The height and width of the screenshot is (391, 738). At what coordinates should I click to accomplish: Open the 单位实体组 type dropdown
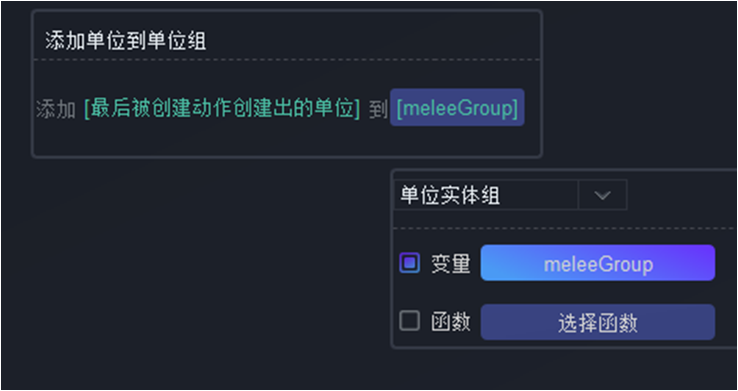(x=510, y=194)
